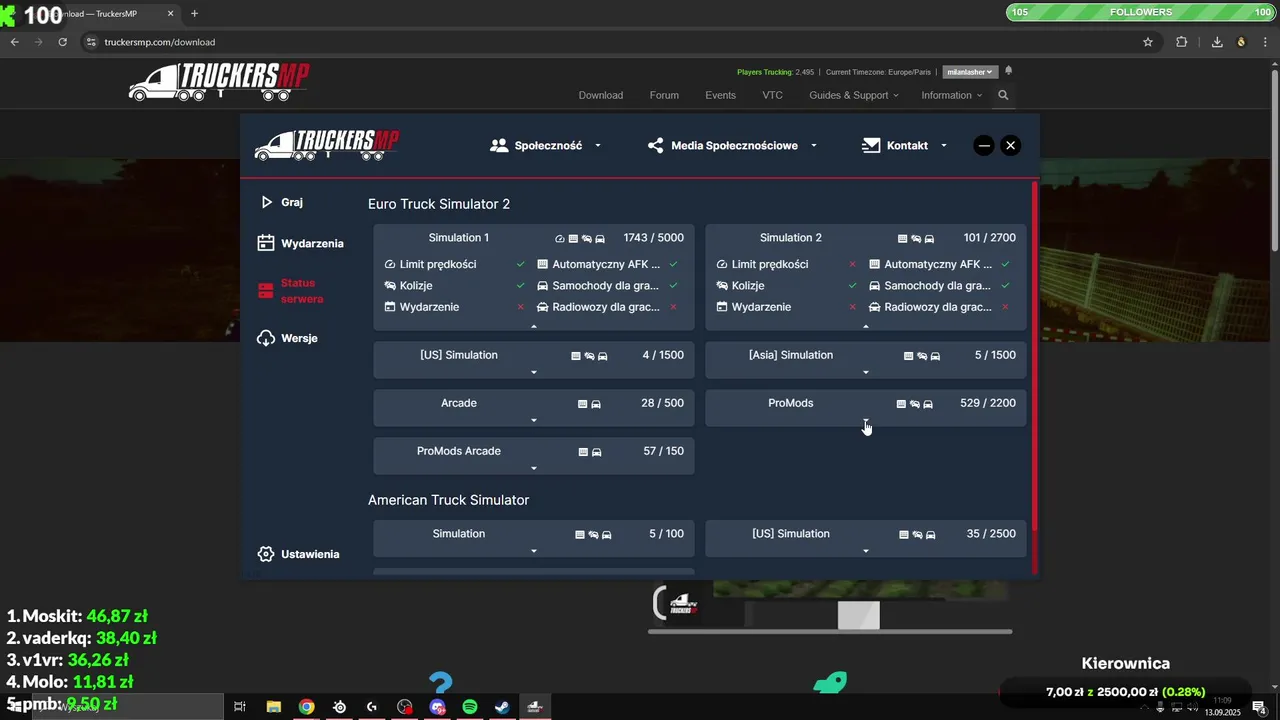Click the Wydarzenia calendar icon
This screenshot has height=720, width=1280.
pyautogui.click(x=266, y=243)
